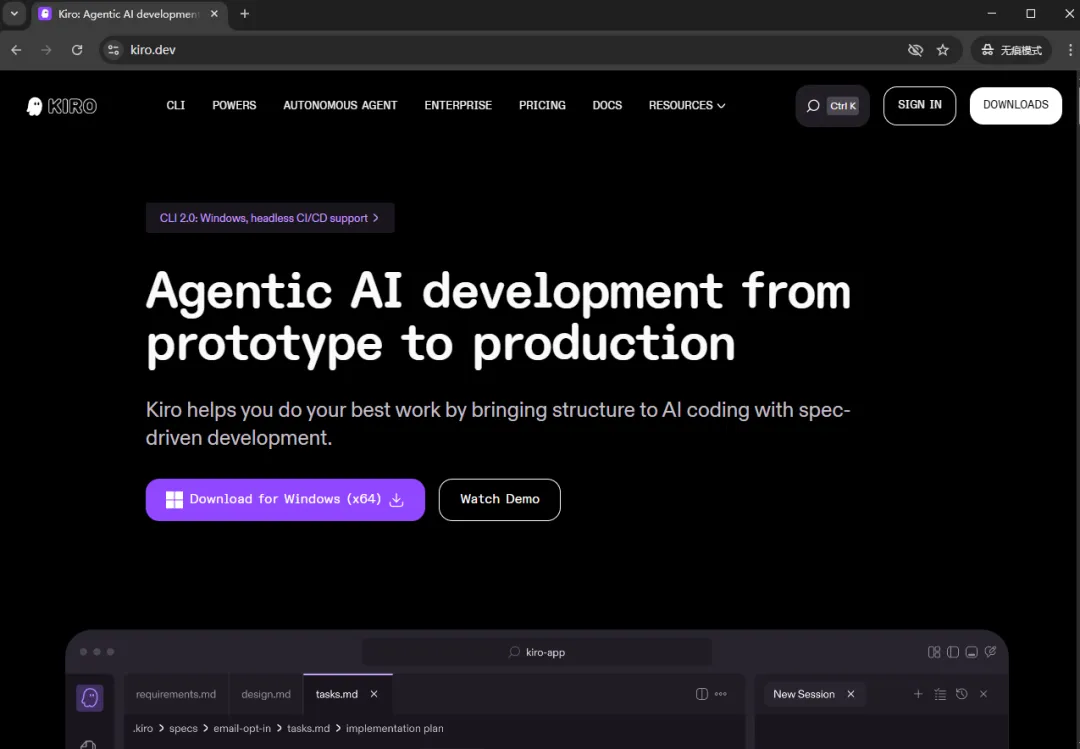Click the third-party cookie eye icon
The width and height of the screenshot is (1080, 749).
915,50
